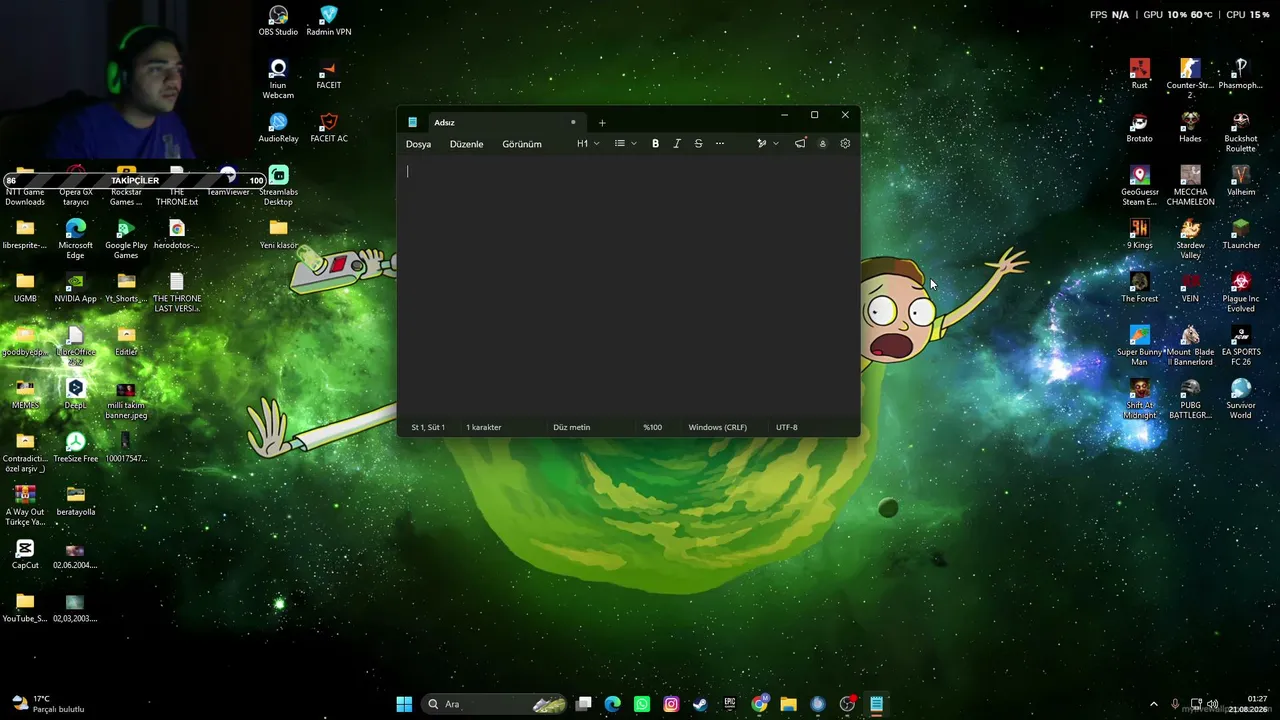Show hidden system tray icons
Viewport: 1280px width, 720px height.
1153,704
